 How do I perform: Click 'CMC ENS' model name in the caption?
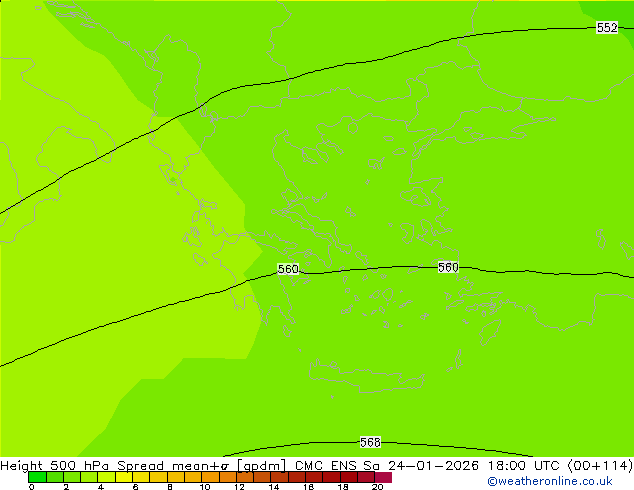[326, 465]
